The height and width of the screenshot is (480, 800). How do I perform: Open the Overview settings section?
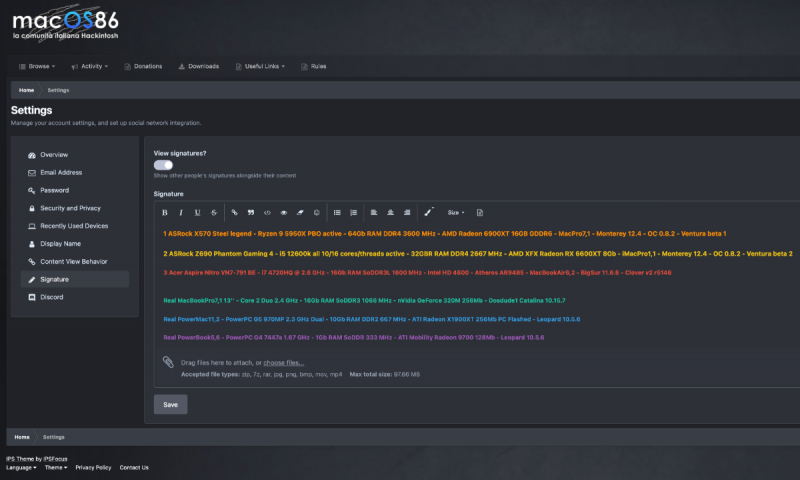(74, 155)
